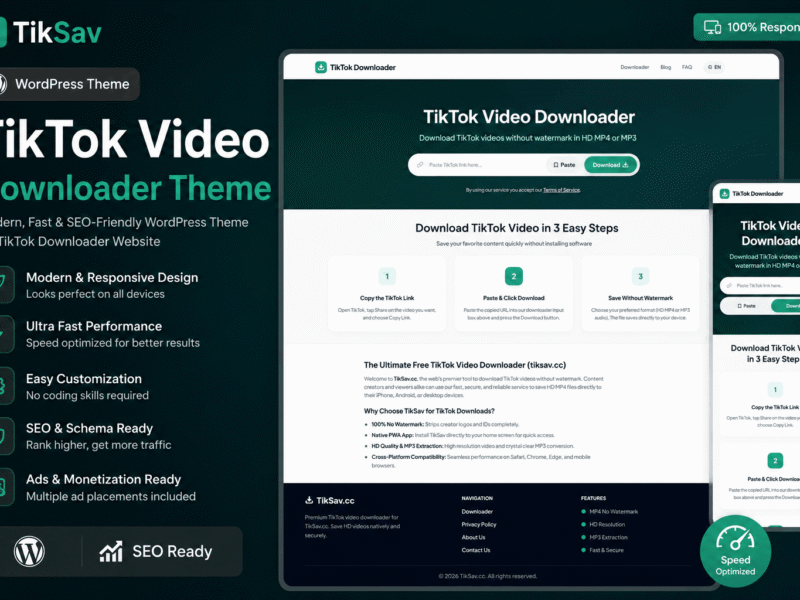The height and width of the screenshot is (600, 800).
Task: Select step 2 badge in mobile mockup
Action: [x=775, y=461]
